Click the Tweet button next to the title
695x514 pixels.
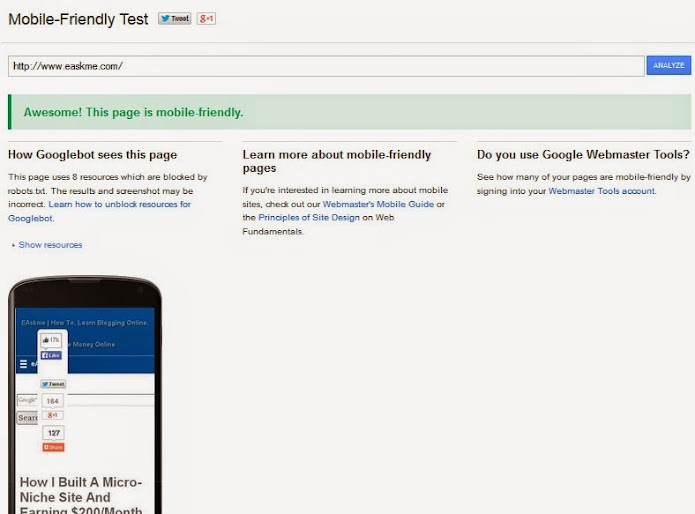[175, 19]
